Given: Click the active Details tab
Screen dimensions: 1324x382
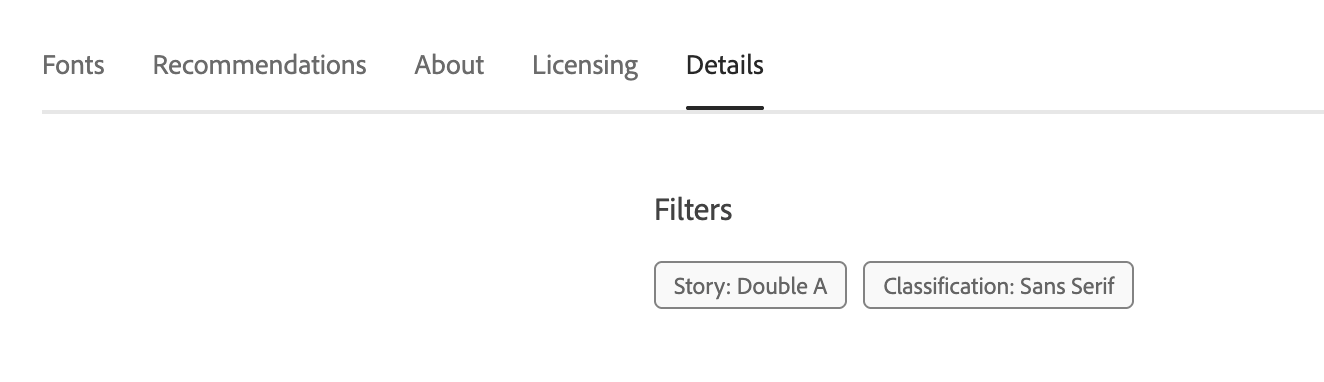Looking at the screenshot, I should coord(725,66).
